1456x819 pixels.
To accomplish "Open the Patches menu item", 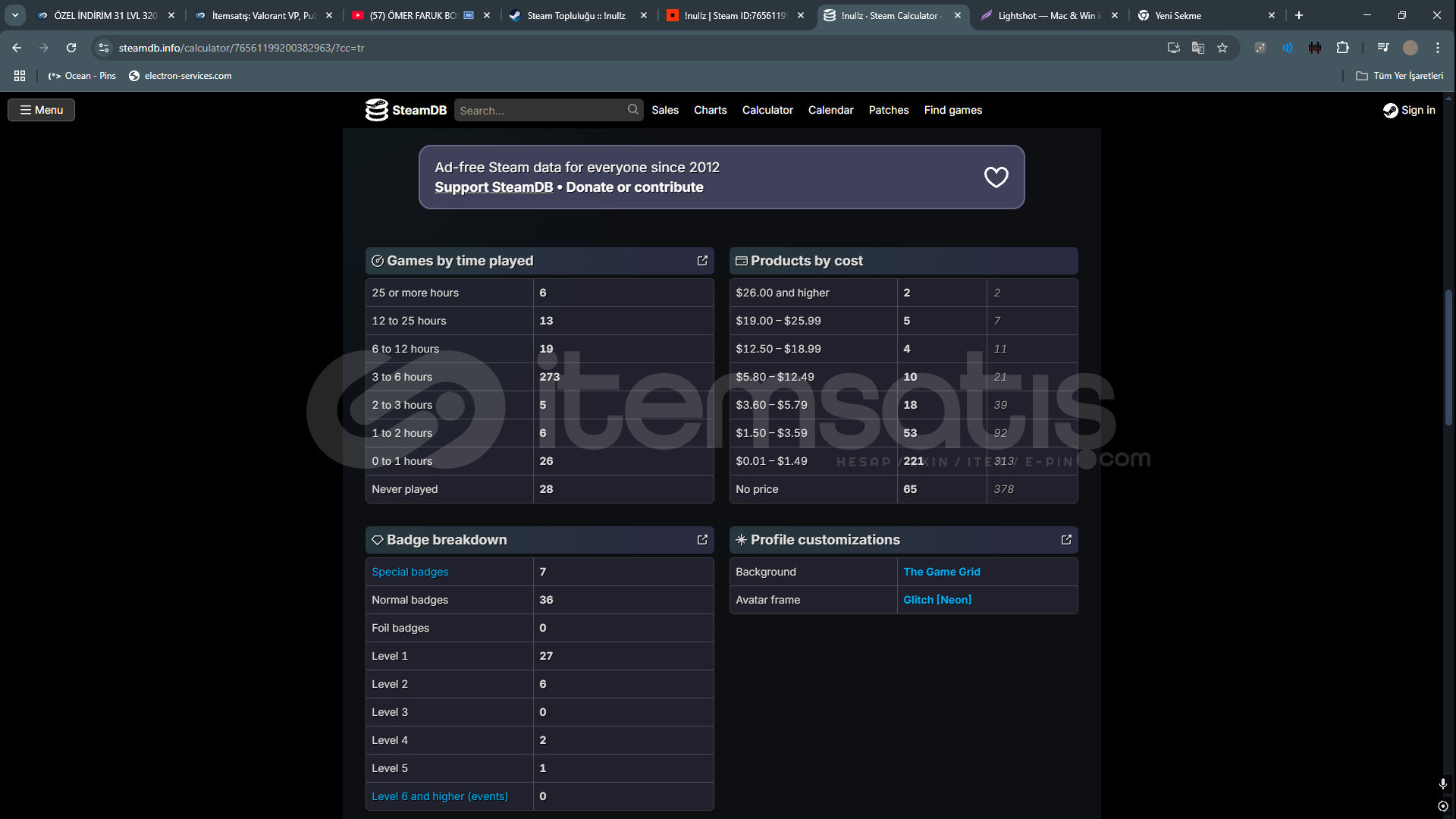I will [889, 110].
